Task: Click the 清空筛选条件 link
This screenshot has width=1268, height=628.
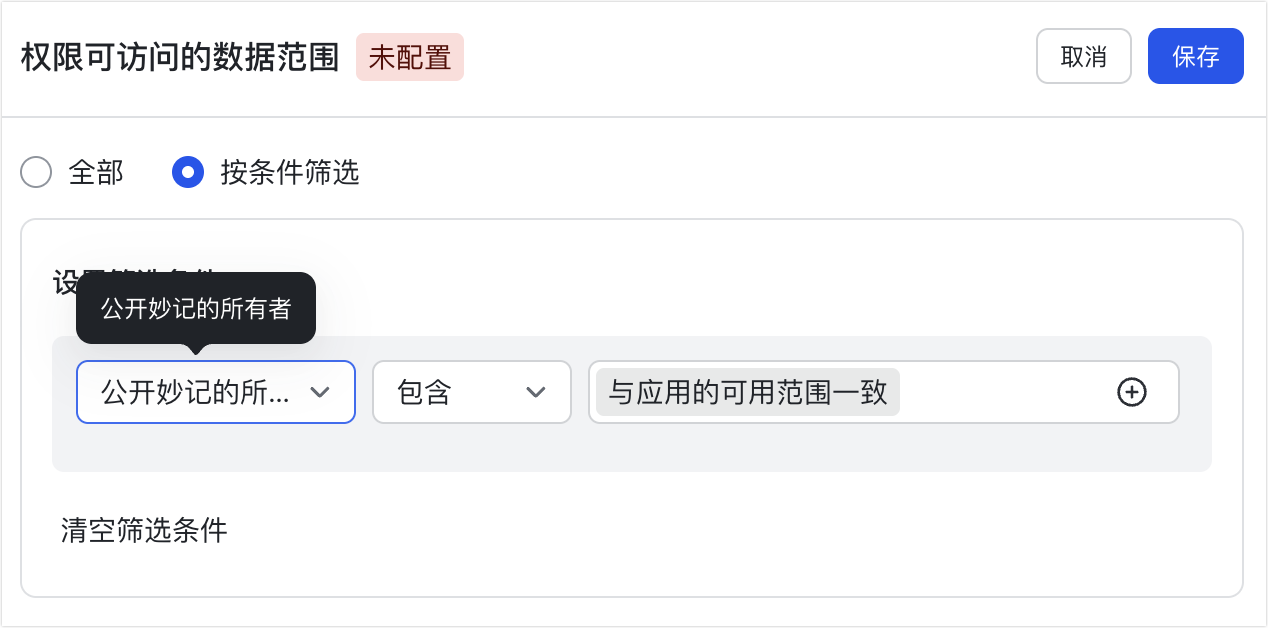Action: (144, 530)
